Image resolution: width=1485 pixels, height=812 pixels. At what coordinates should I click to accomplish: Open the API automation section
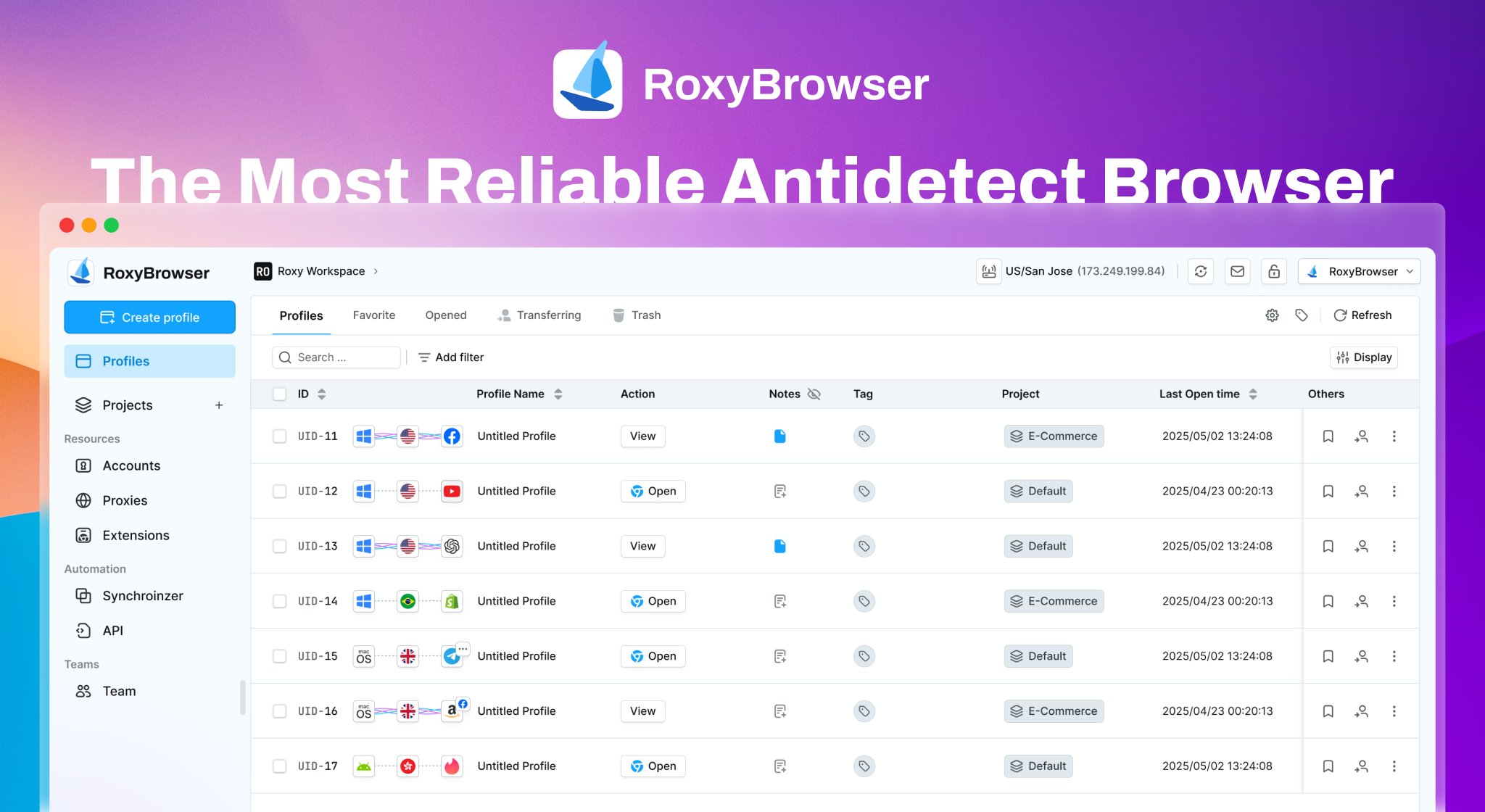[x=112, y=630]
